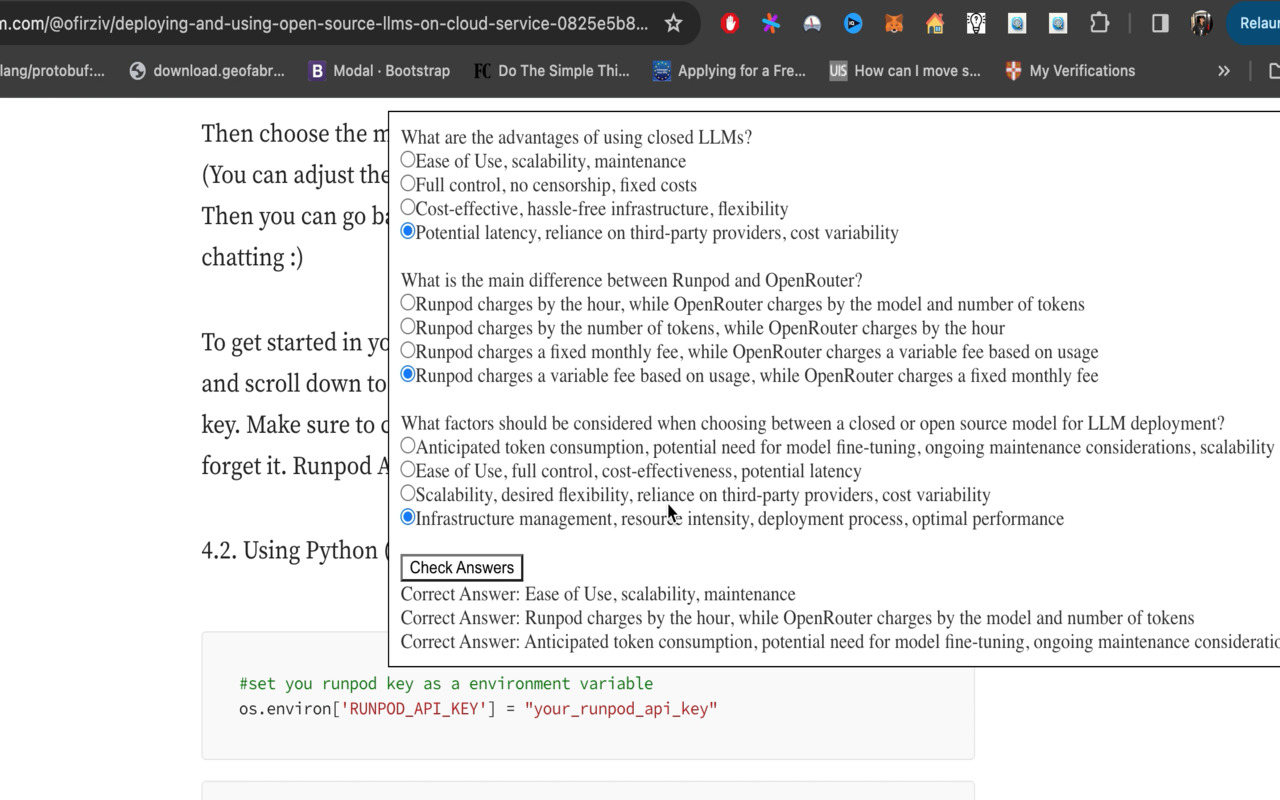Screen dimensions: 1280x800
Task: Select 'Scalability, desired flexibility' option
Action: click(408, 494)
